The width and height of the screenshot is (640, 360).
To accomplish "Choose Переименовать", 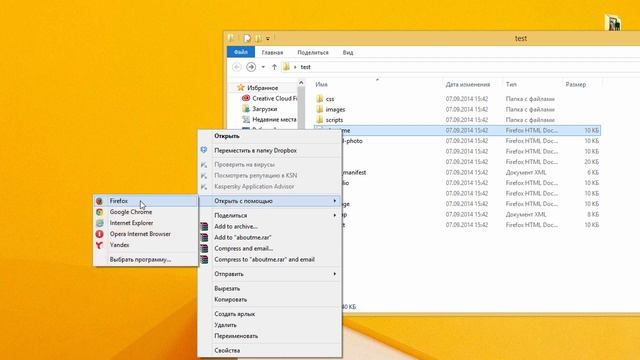I will (270, 336).
